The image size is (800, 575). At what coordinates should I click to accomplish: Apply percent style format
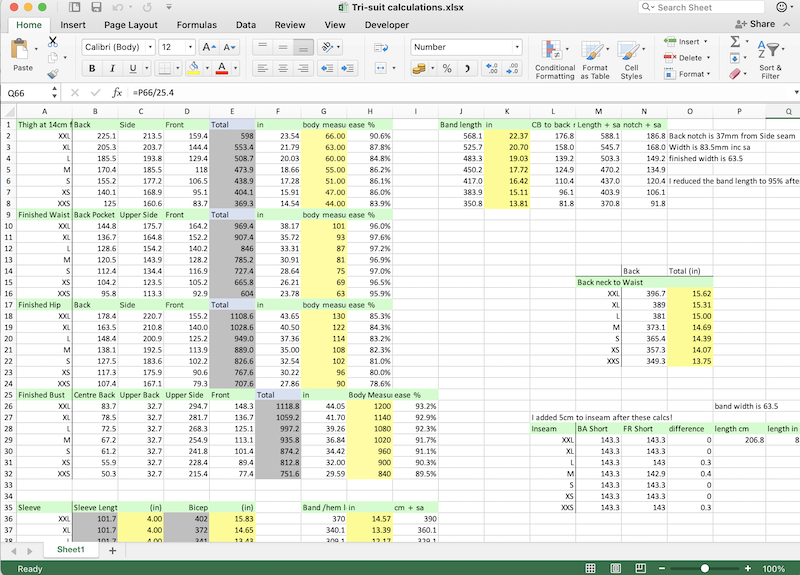447,68
